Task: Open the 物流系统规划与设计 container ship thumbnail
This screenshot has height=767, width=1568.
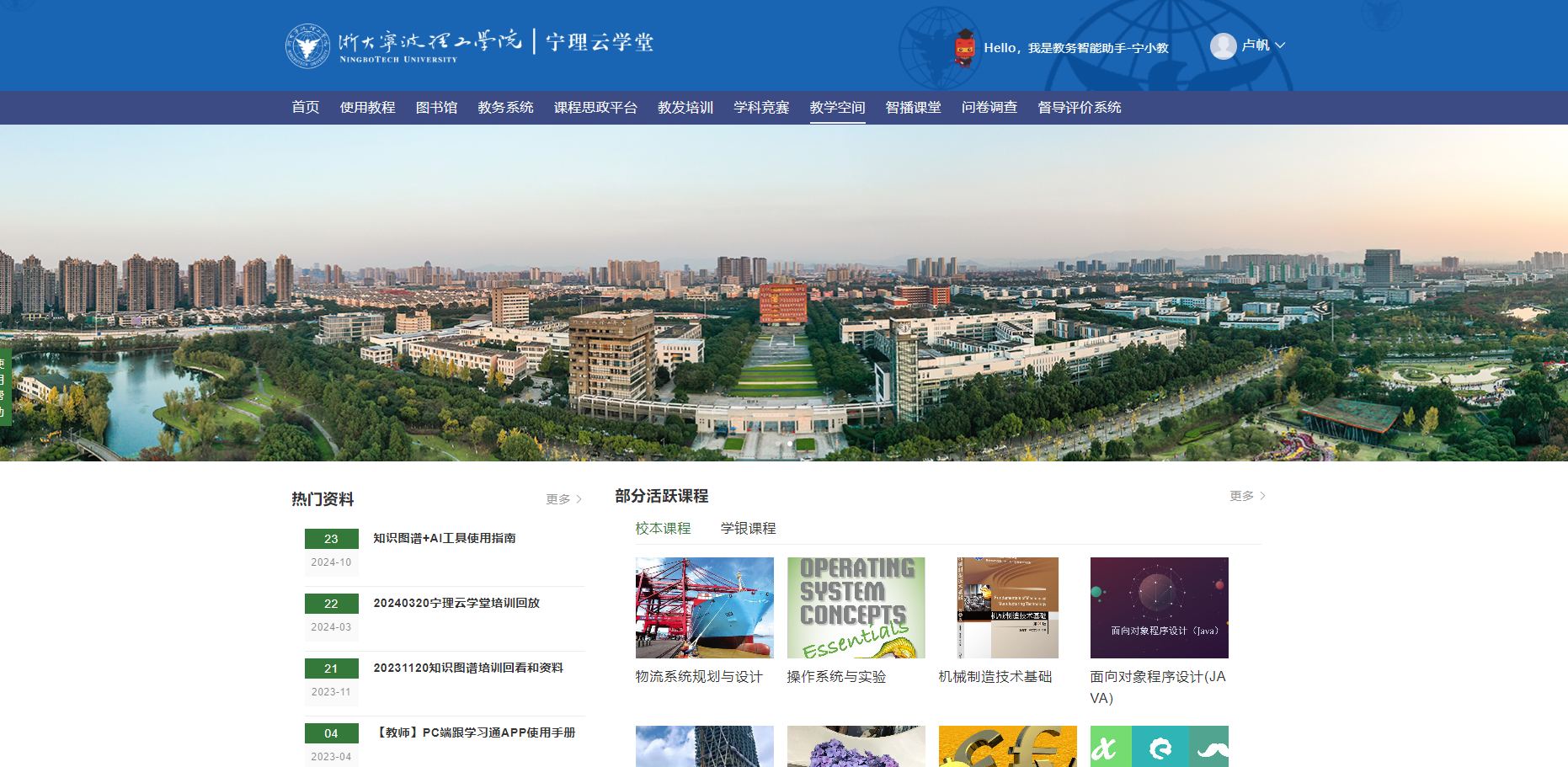Action: click(x=704, y=608)
